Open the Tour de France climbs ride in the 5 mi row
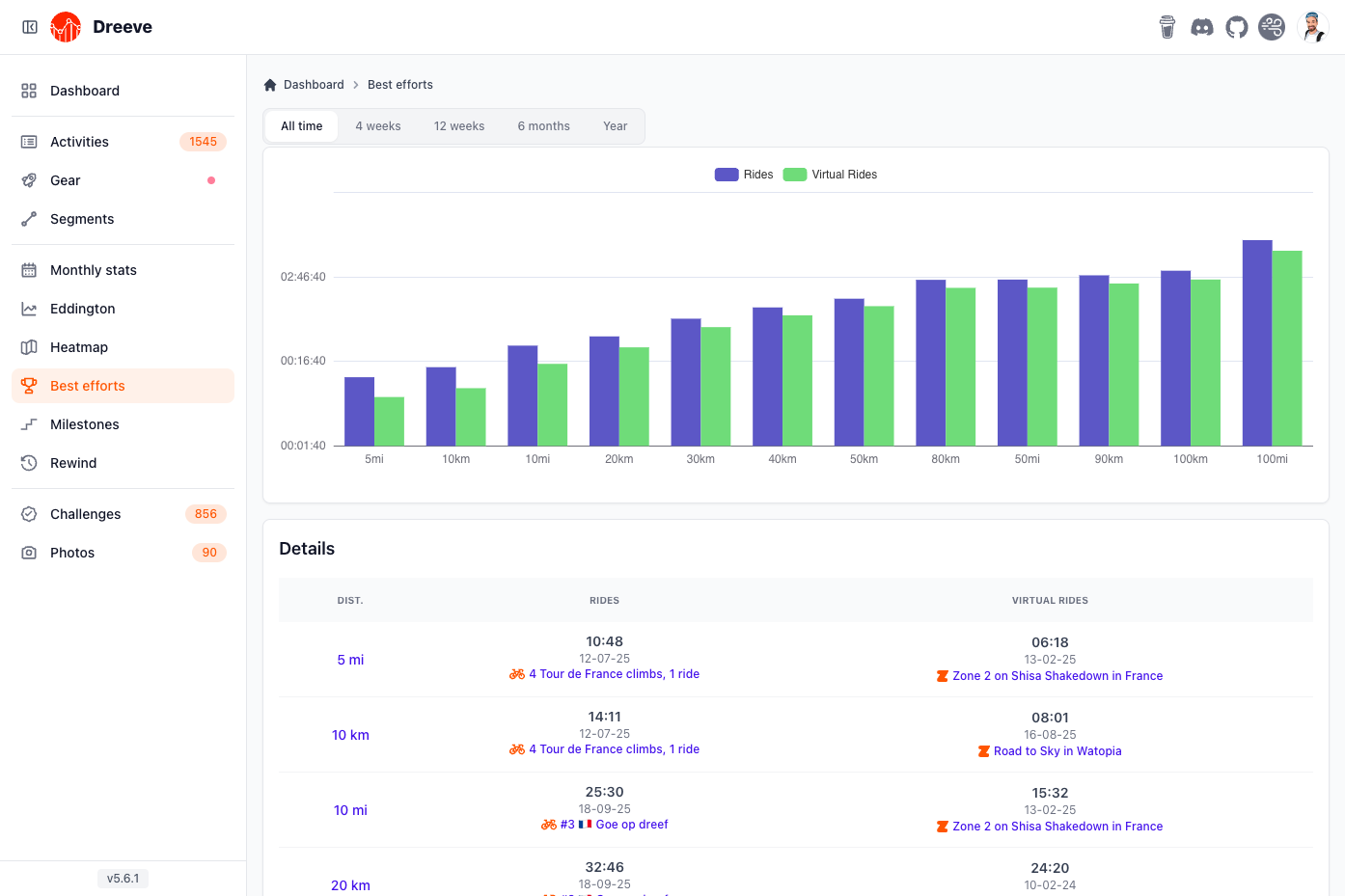This screenshot has height=896, width=1345. tap(614, 674)
